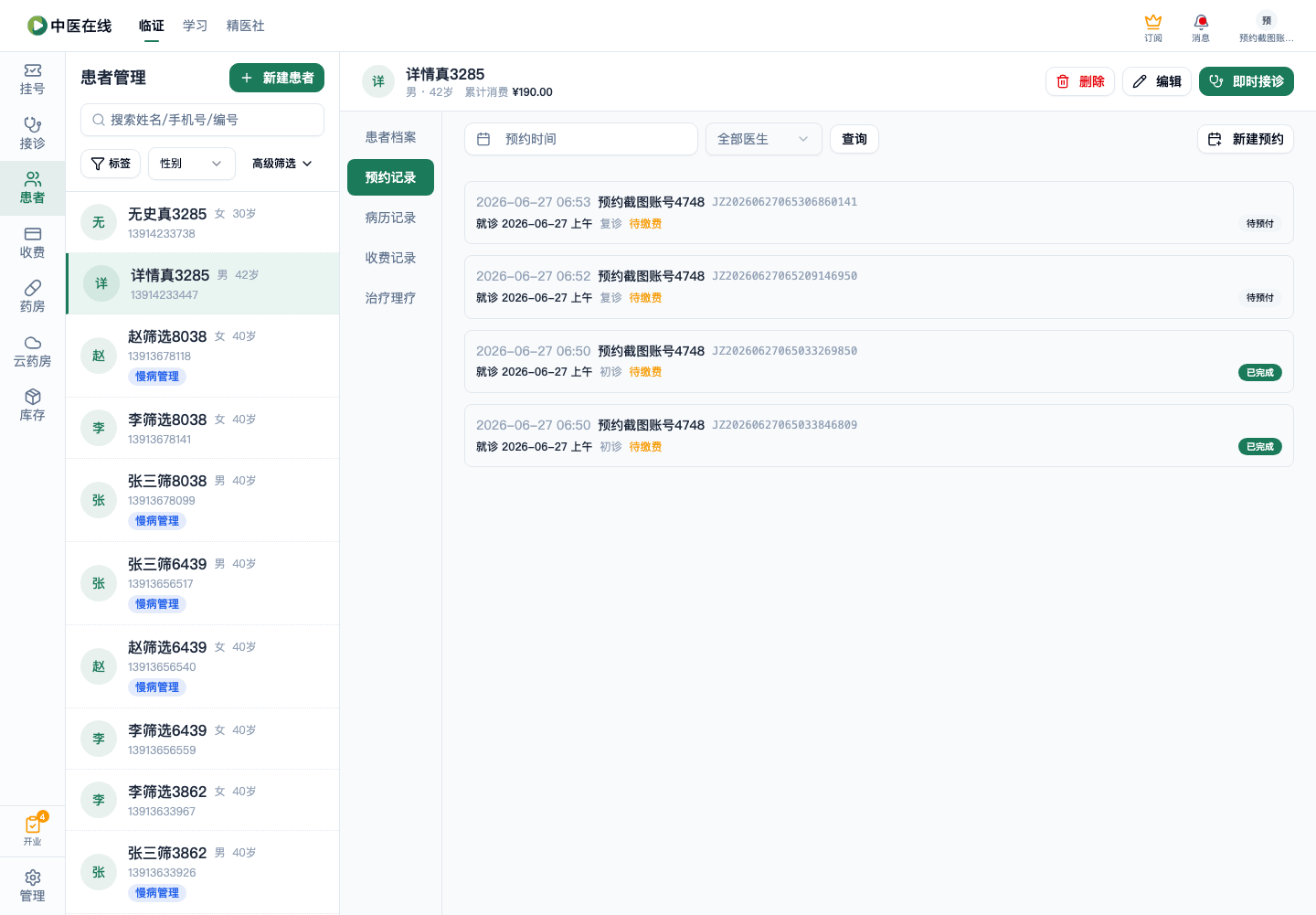The height and width of the screenshot is (915, 1316).
Task: Expand 高级筛选 options
Action: 282,164
